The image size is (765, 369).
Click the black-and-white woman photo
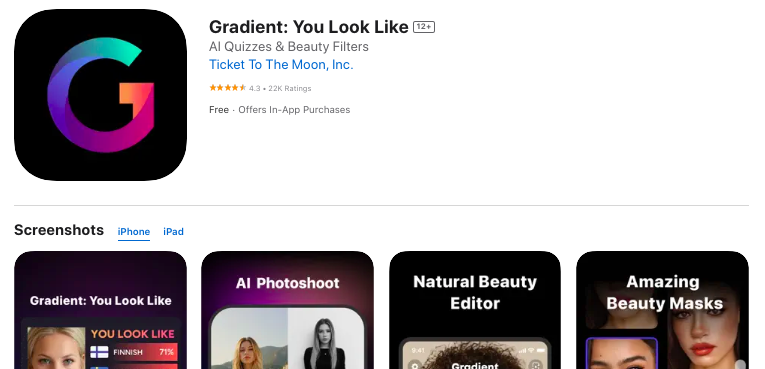[325, 342]
